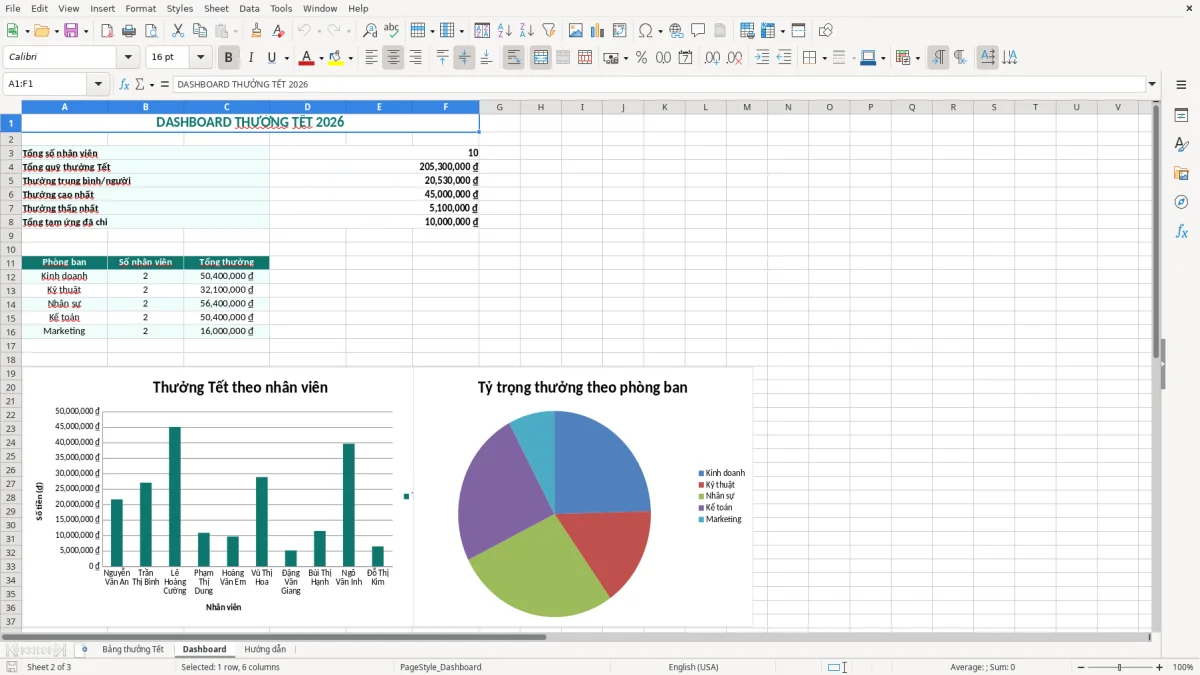
Task: Toggle Align Left
Action: point(371,58)
